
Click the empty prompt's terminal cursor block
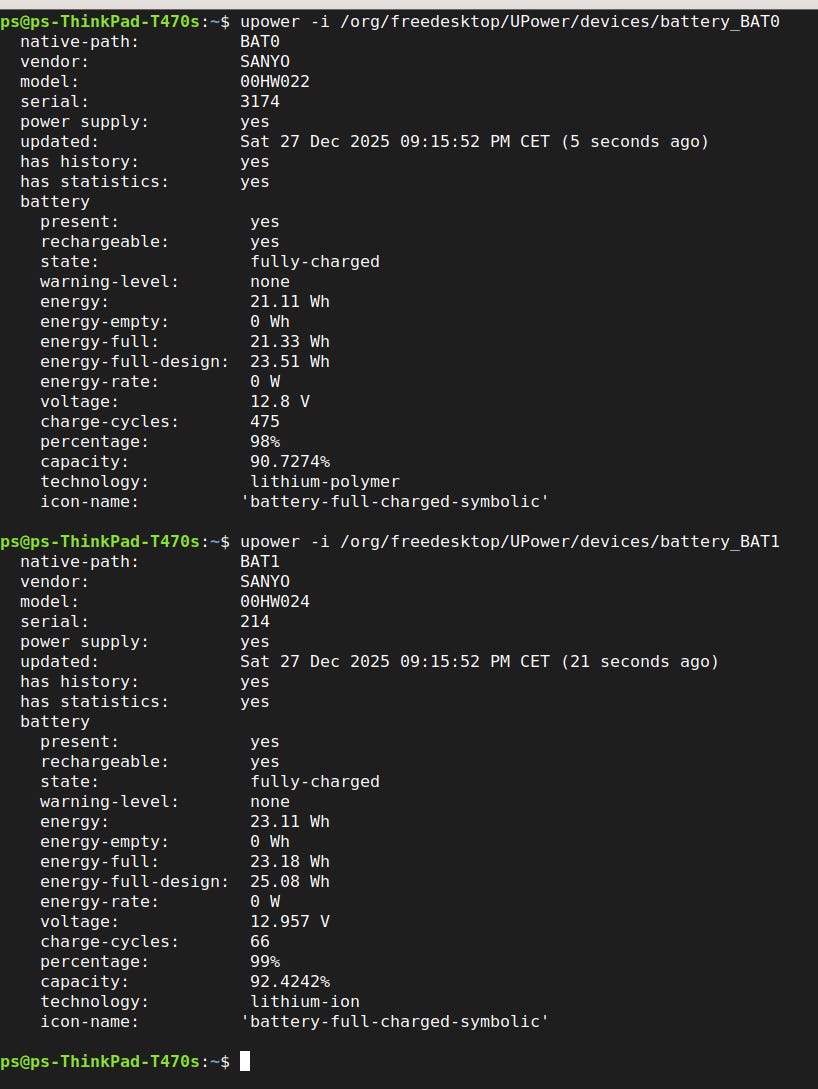click(245, 1061)
